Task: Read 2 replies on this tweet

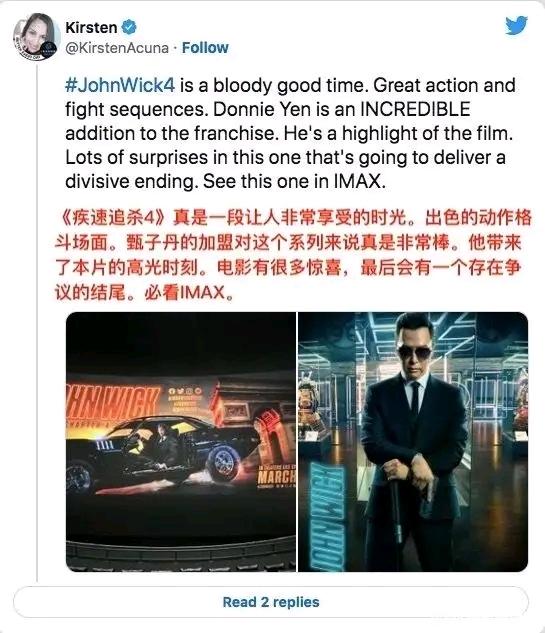Action: click(x=271, y=602)
